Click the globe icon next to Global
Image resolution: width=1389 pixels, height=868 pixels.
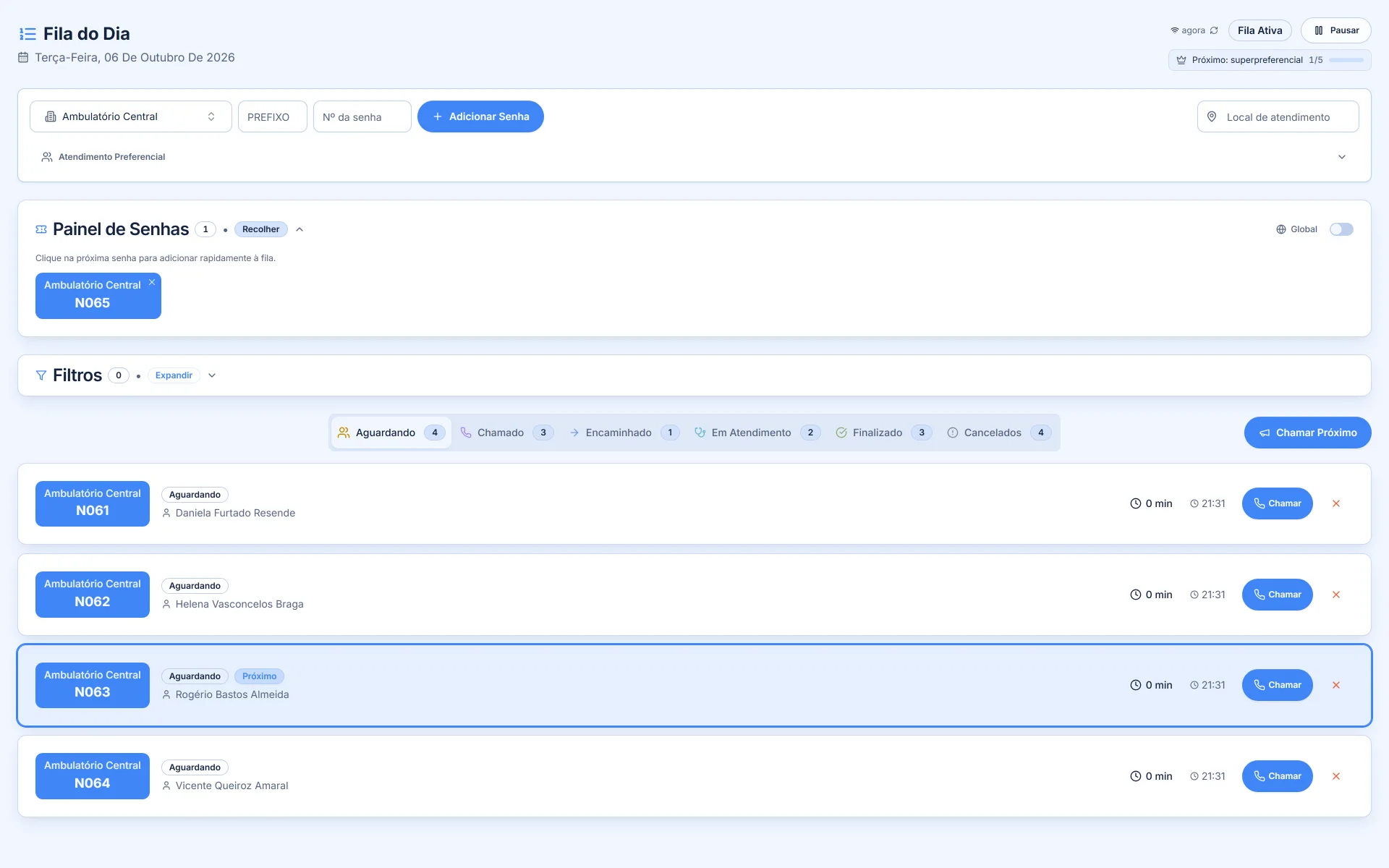tap(1281, 229)
